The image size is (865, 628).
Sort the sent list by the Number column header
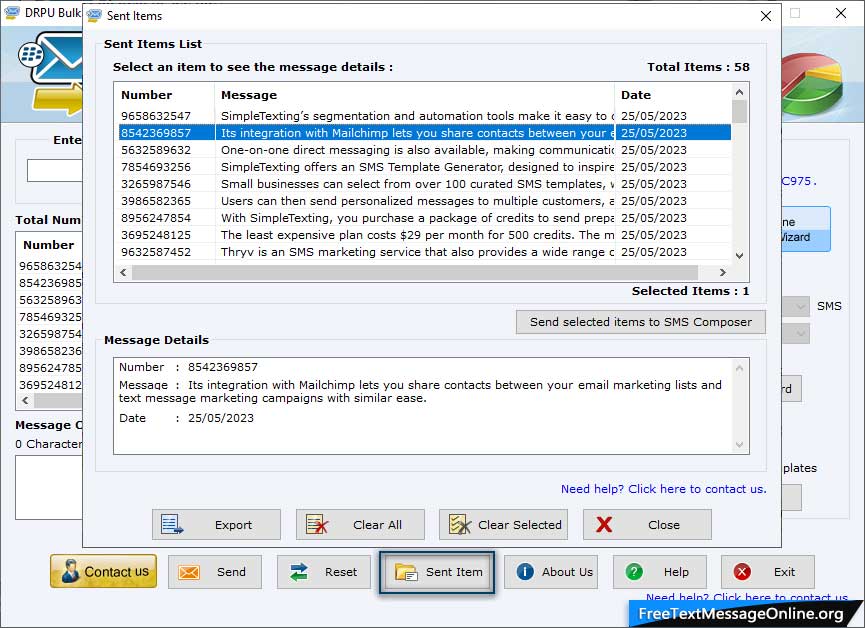click(164, 95)
